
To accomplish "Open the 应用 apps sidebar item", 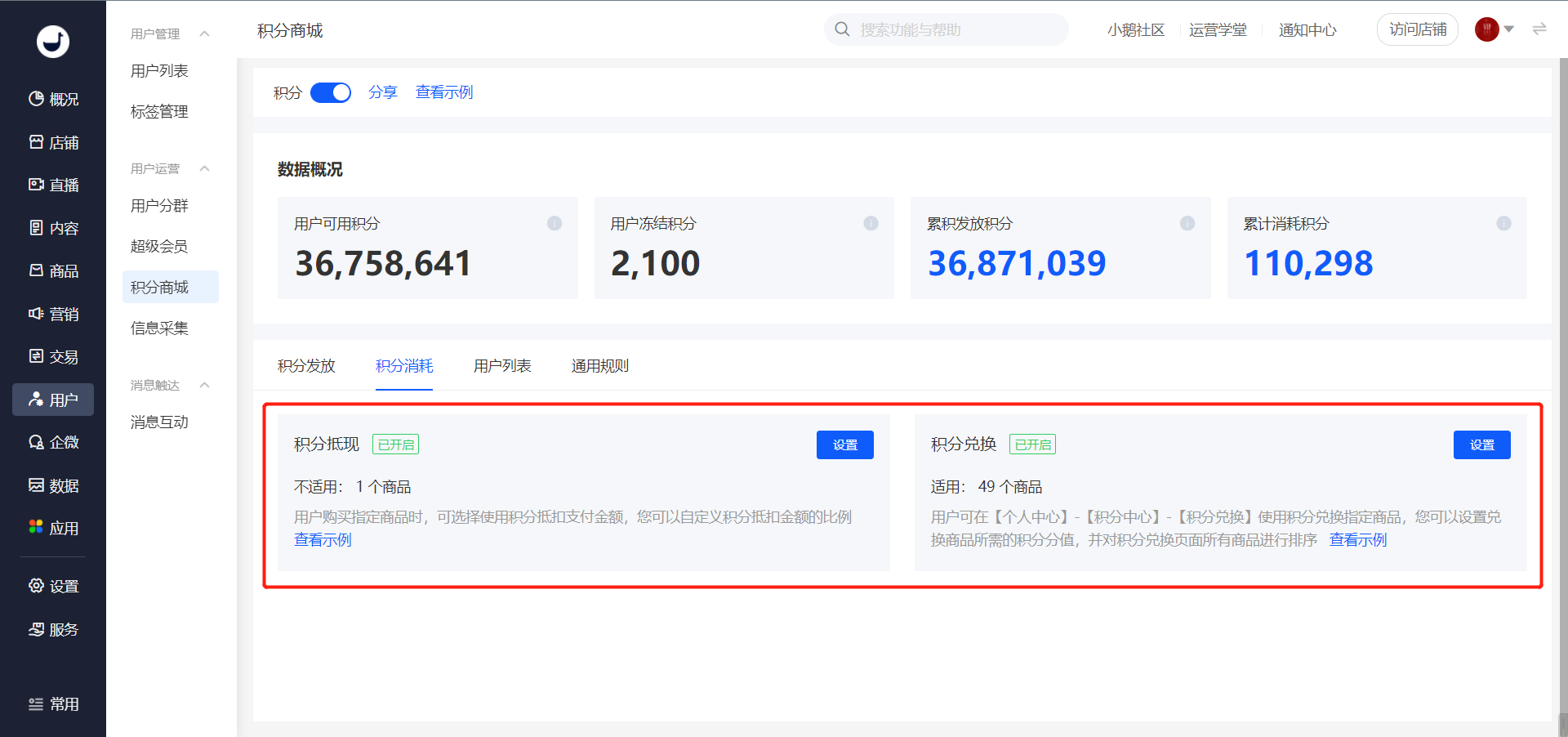I will tap(53, 528).
